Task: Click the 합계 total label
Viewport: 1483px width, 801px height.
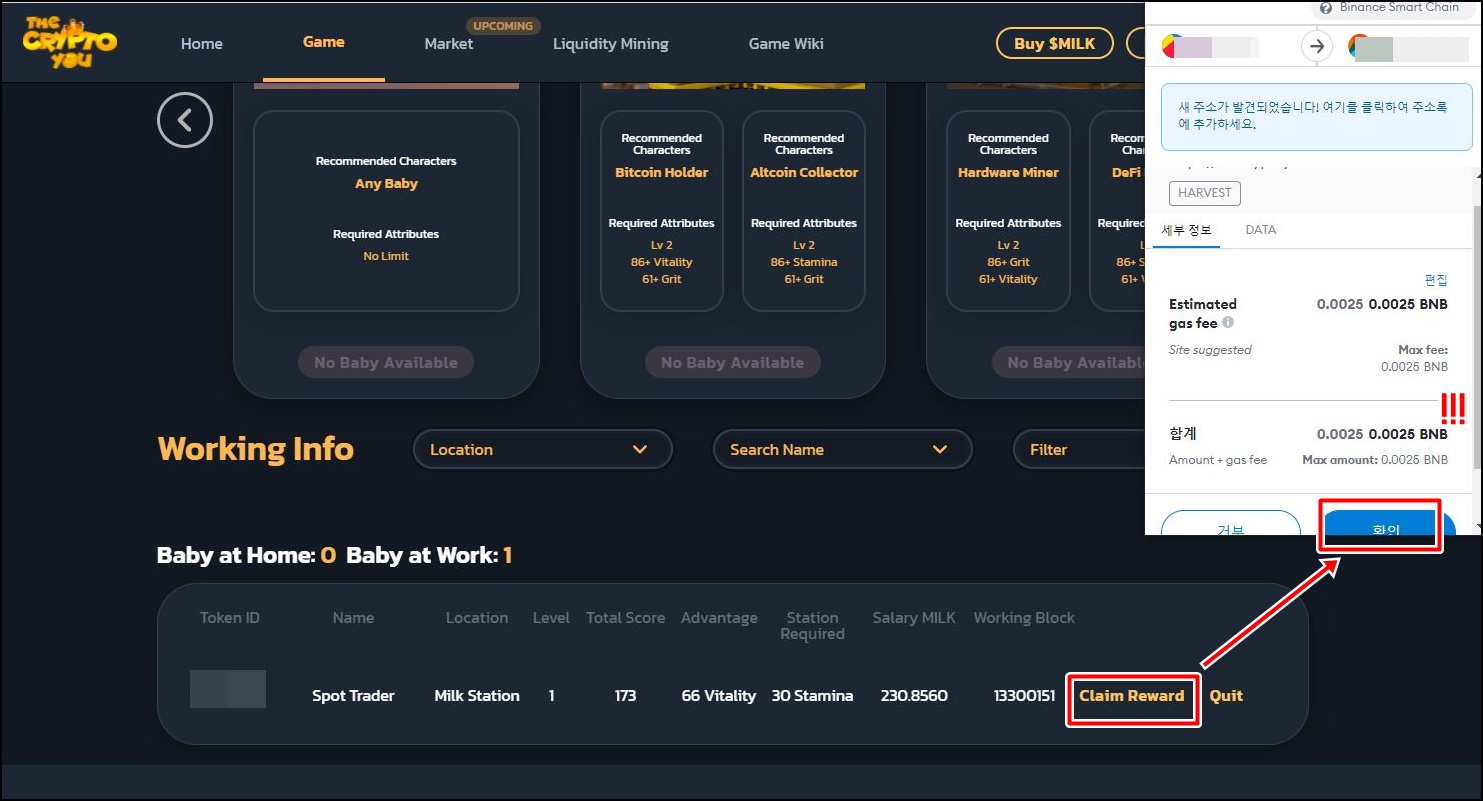Action: tap(1183, 434)
